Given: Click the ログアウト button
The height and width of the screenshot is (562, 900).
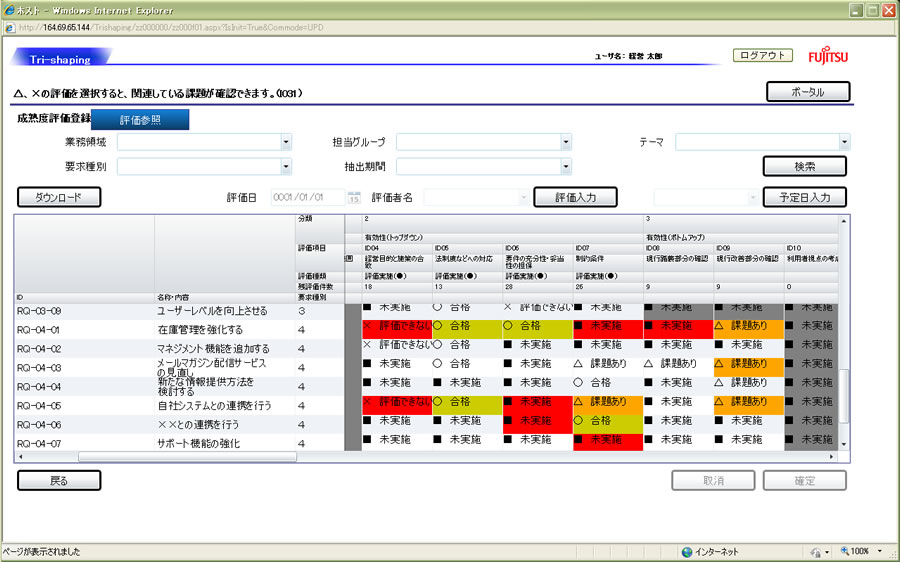Looking at the screenshot, I should 763,56.
